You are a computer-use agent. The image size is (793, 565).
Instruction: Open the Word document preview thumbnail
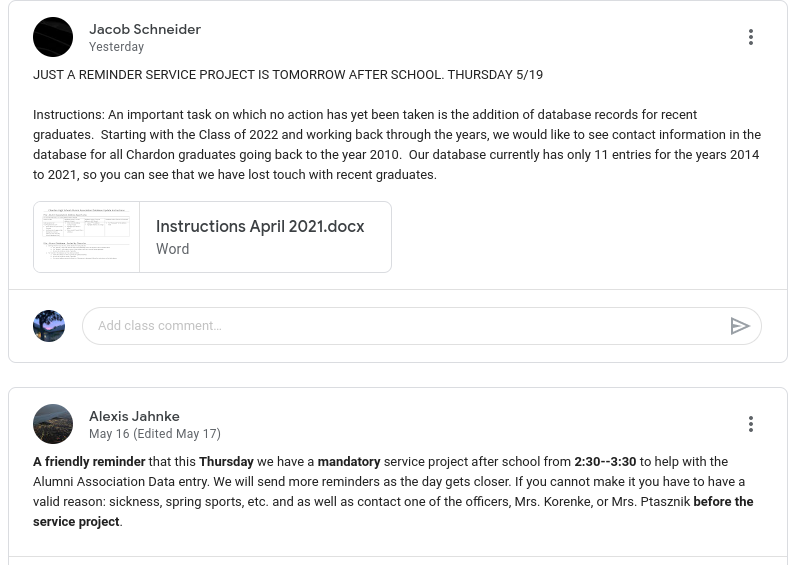pos(87,237)
